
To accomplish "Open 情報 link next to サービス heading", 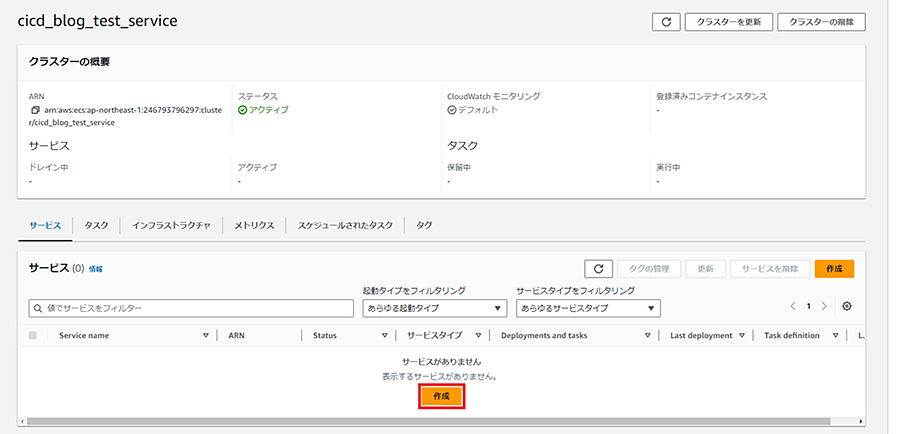I will pos(96,269).
